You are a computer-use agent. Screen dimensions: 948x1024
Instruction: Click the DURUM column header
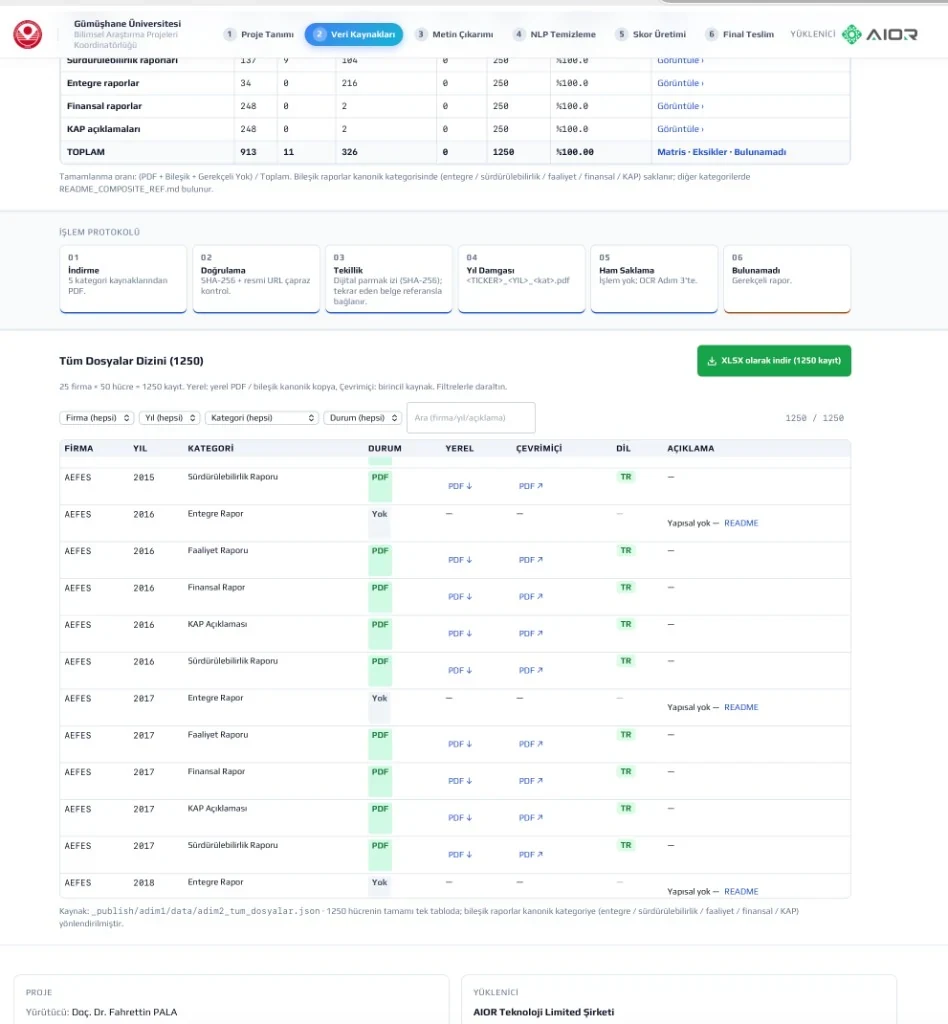point(385,448)
